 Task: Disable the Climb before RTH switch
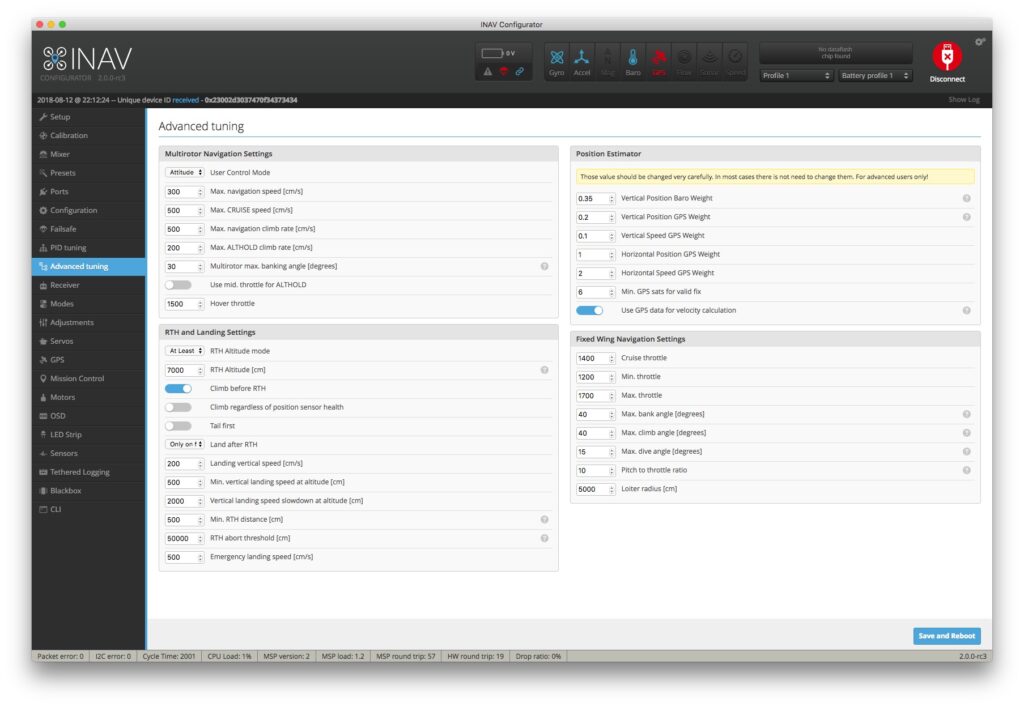[x=178, y=388]
